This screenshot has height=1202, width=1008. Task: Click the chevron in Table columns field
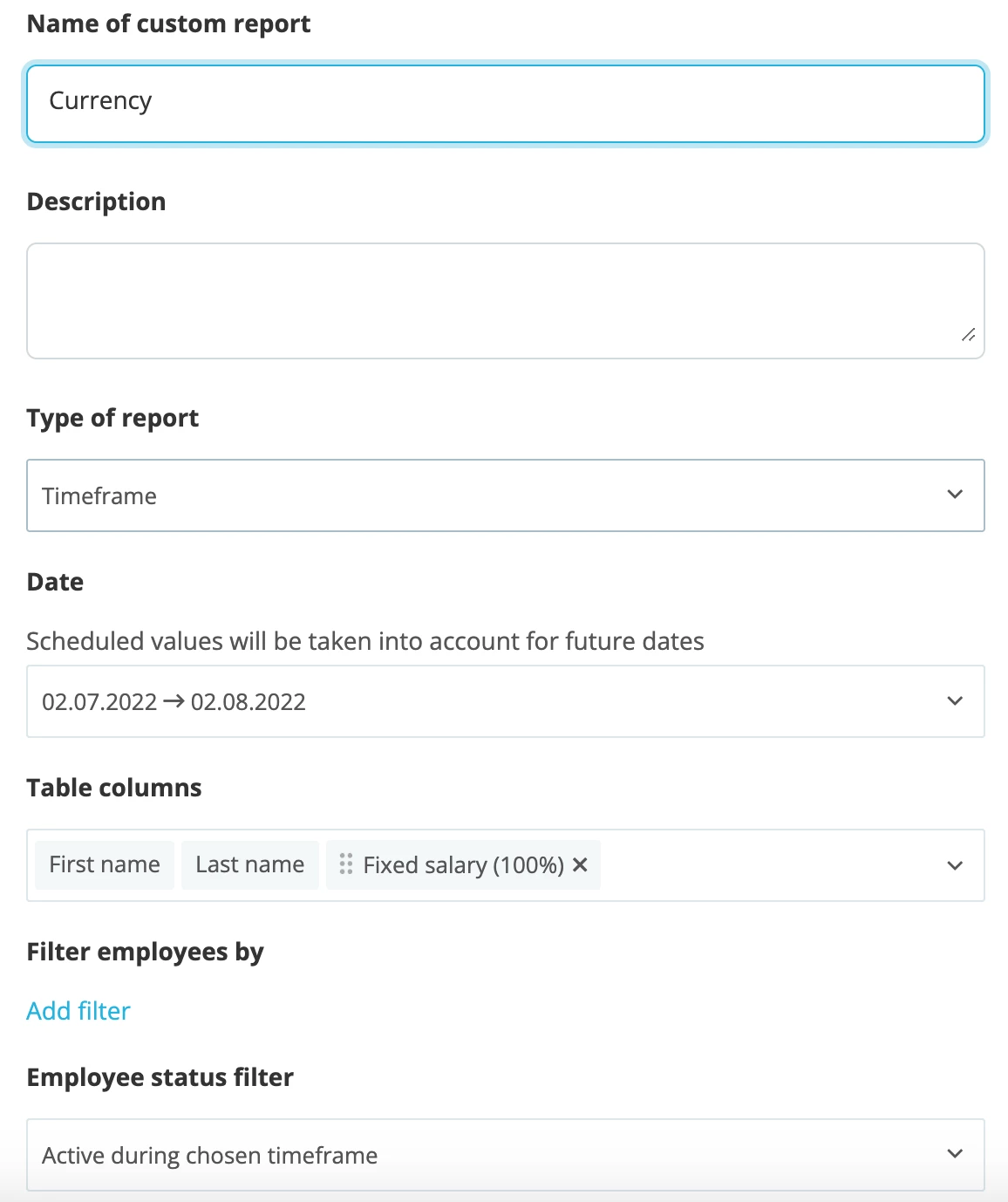955,865
